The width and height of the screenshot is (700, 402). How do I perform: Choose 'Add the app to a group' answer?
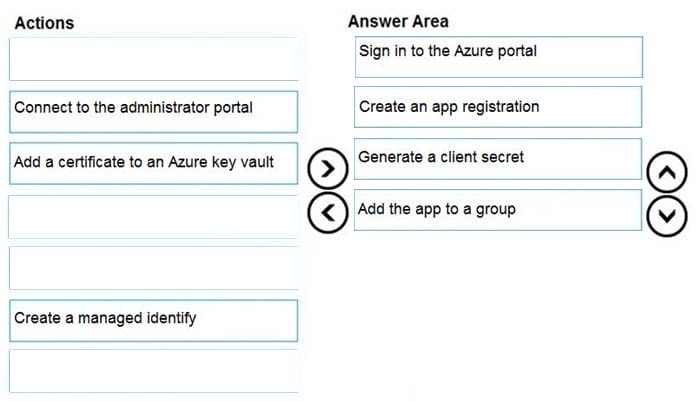click(x=498, y=210)
